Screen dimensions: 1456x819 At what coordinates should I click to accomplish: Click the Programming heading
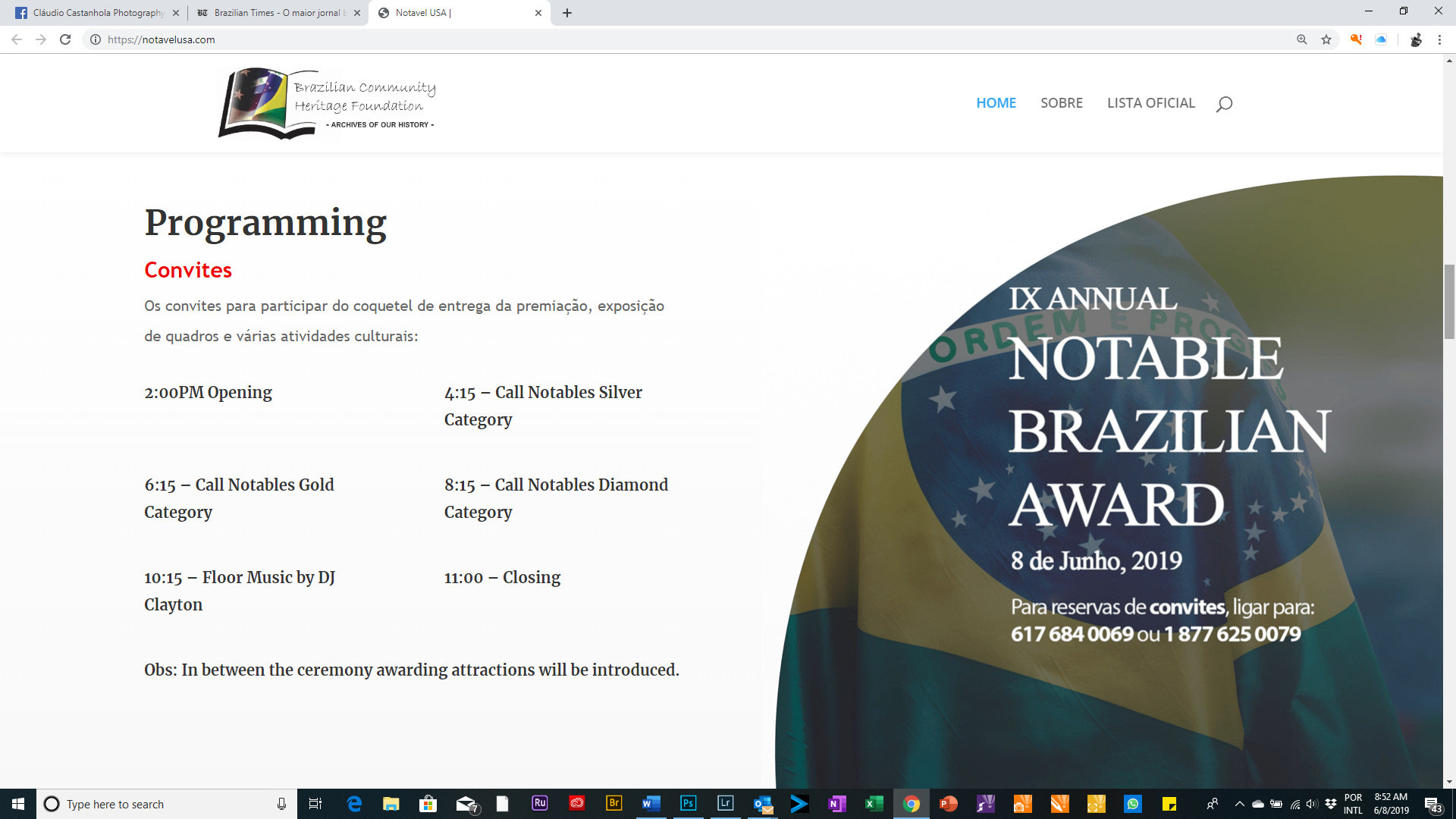click(x=265, y=223)
